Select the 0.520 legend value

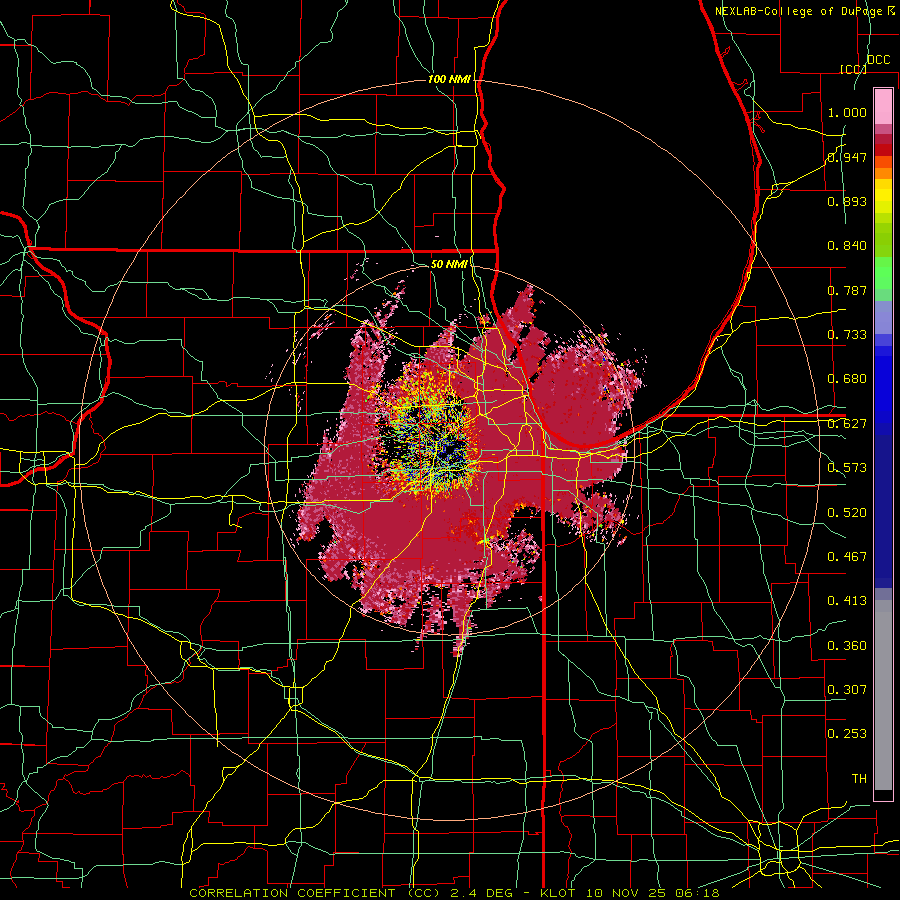(x=847, y=513)
